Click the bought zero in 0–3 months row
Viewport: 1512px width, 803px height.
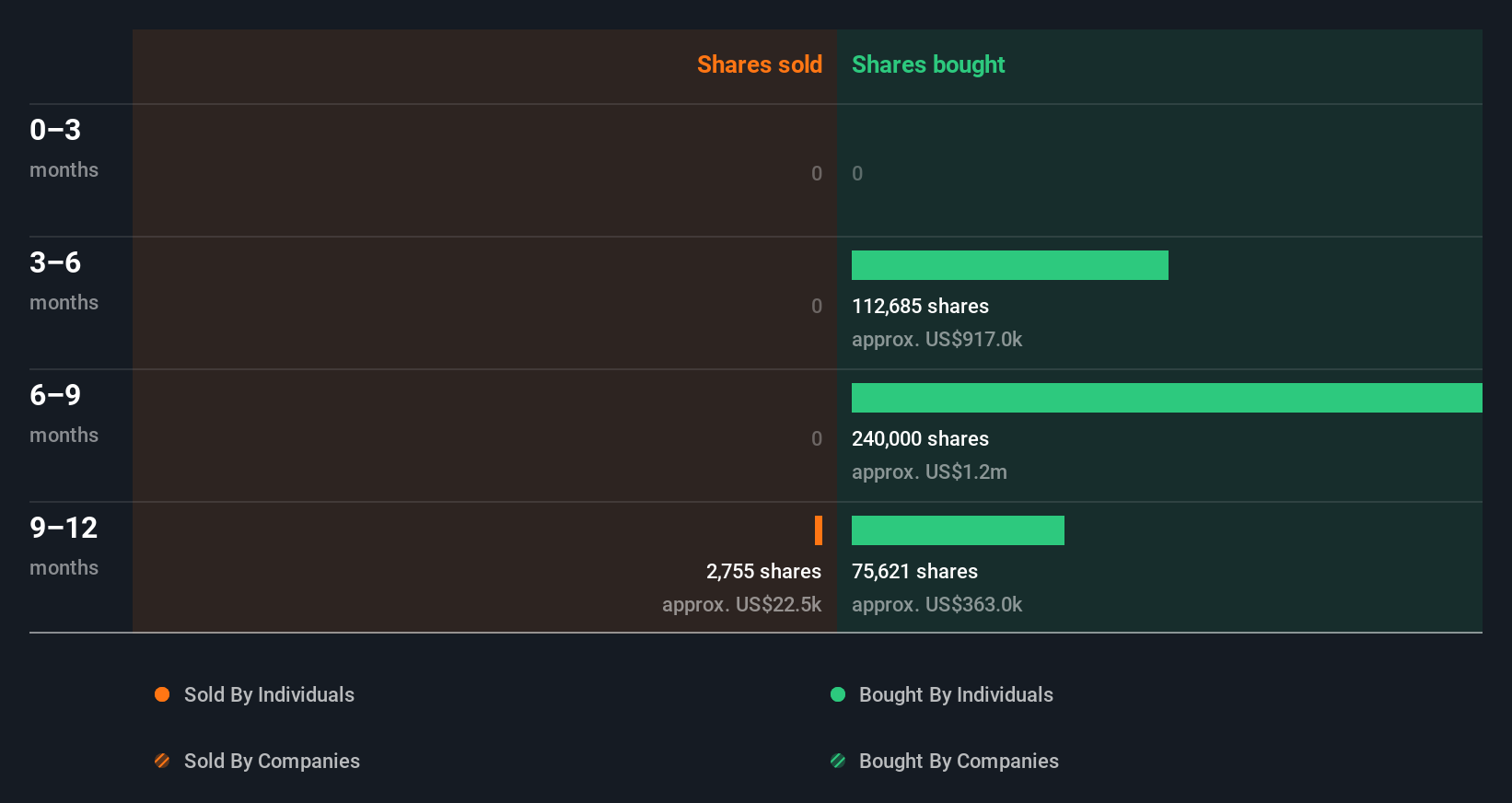pos(857,173)
